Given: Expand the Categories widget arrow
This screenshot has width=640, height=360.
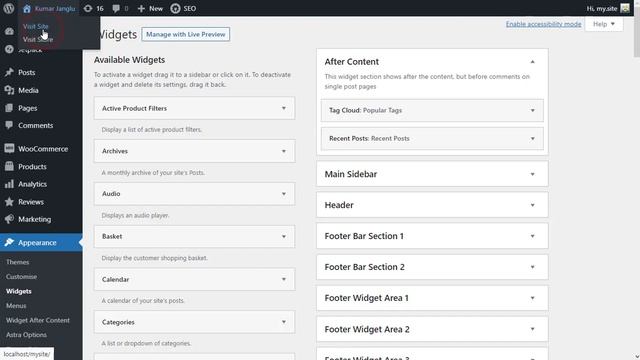Looking at the screenshot, I should pos(284,322).
